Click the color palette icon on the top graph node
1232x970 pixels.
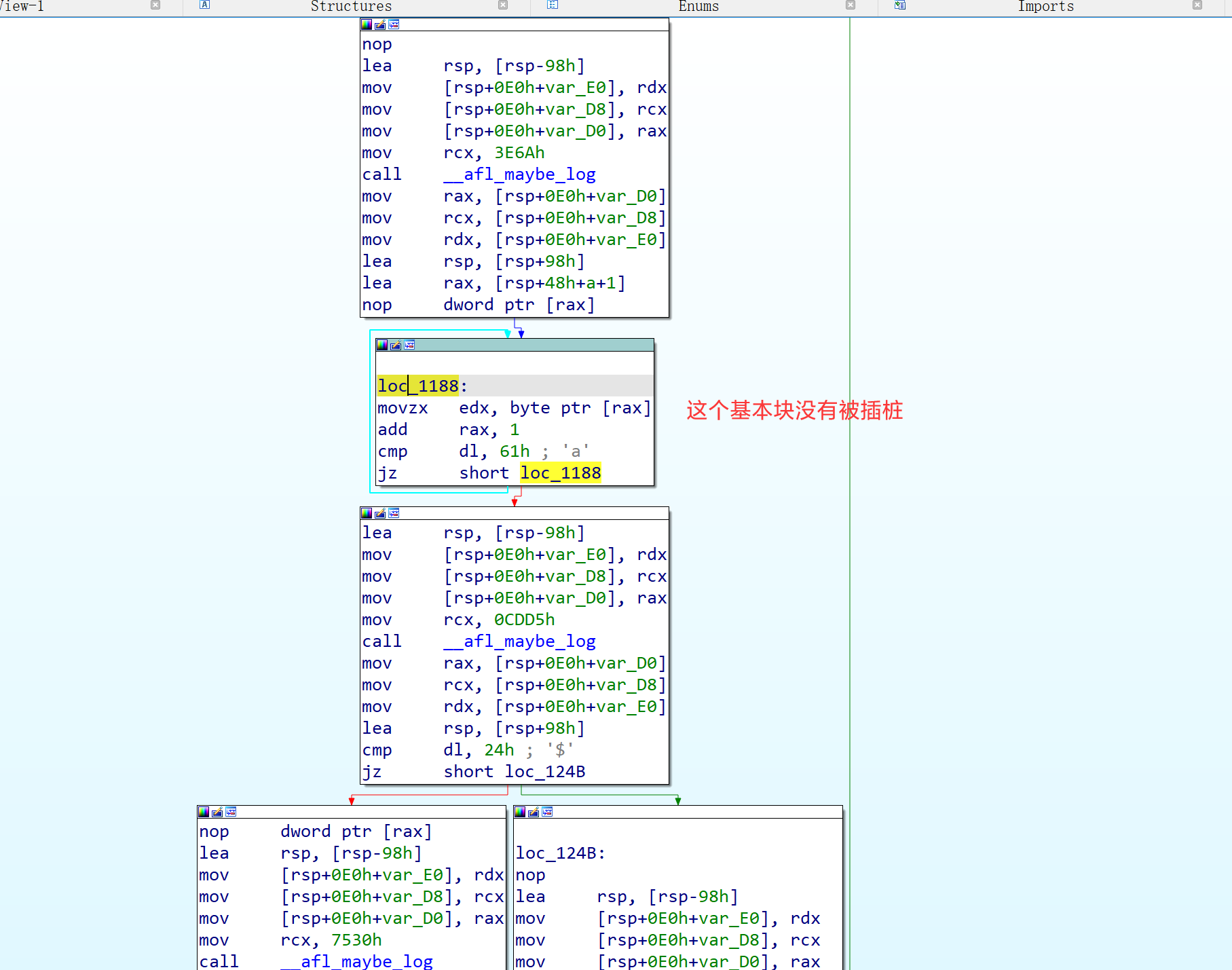coord(367,24)
